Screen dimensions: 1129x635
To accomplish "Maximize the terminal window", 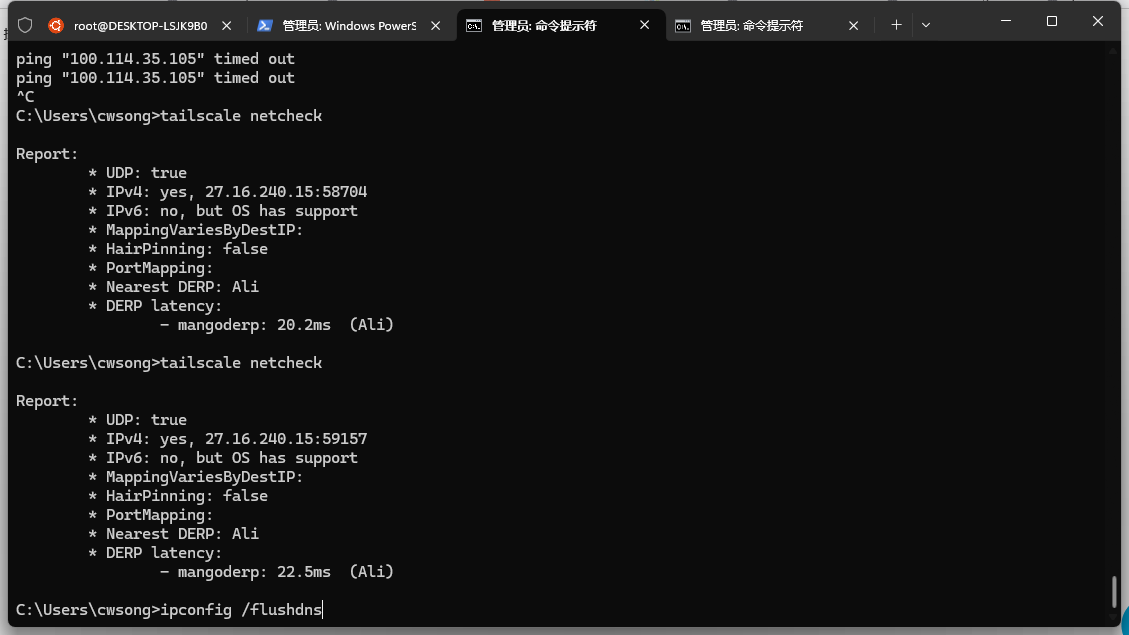I will click(1052, 22).
